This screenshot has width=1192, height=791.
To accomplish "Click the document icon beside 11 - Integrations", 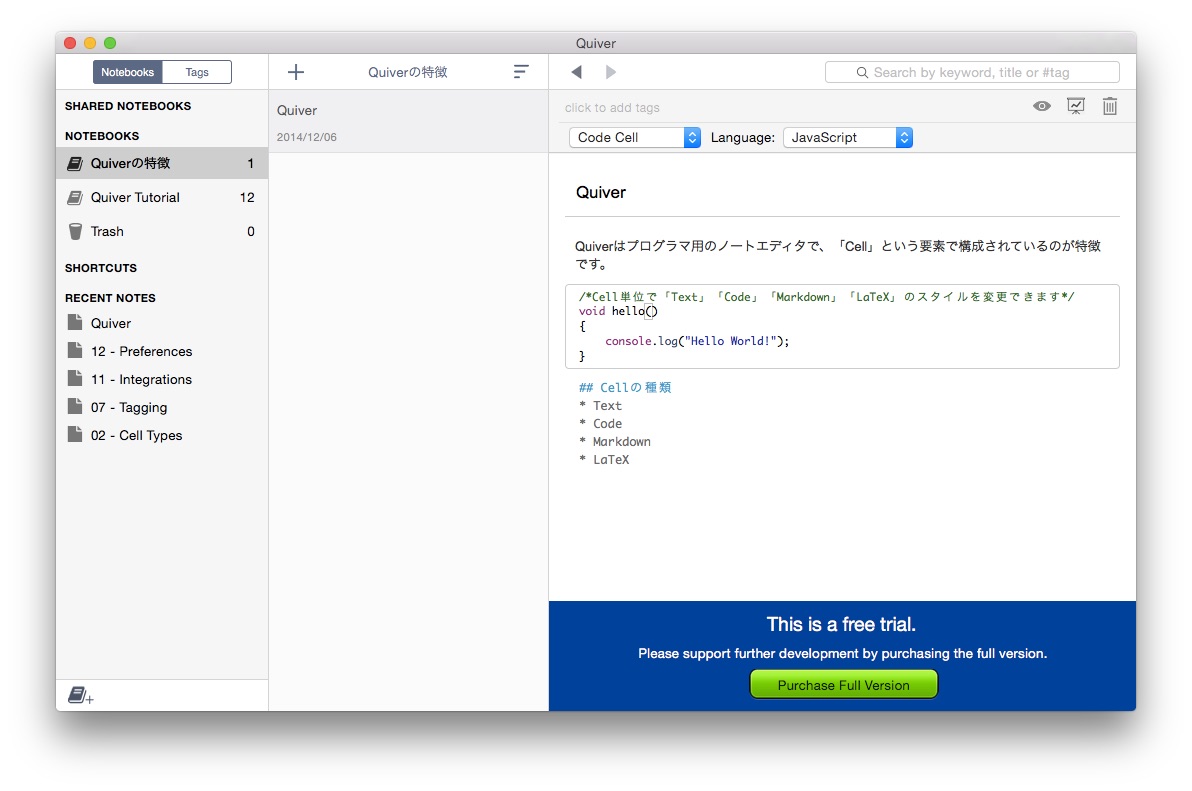I will point(74,378).
